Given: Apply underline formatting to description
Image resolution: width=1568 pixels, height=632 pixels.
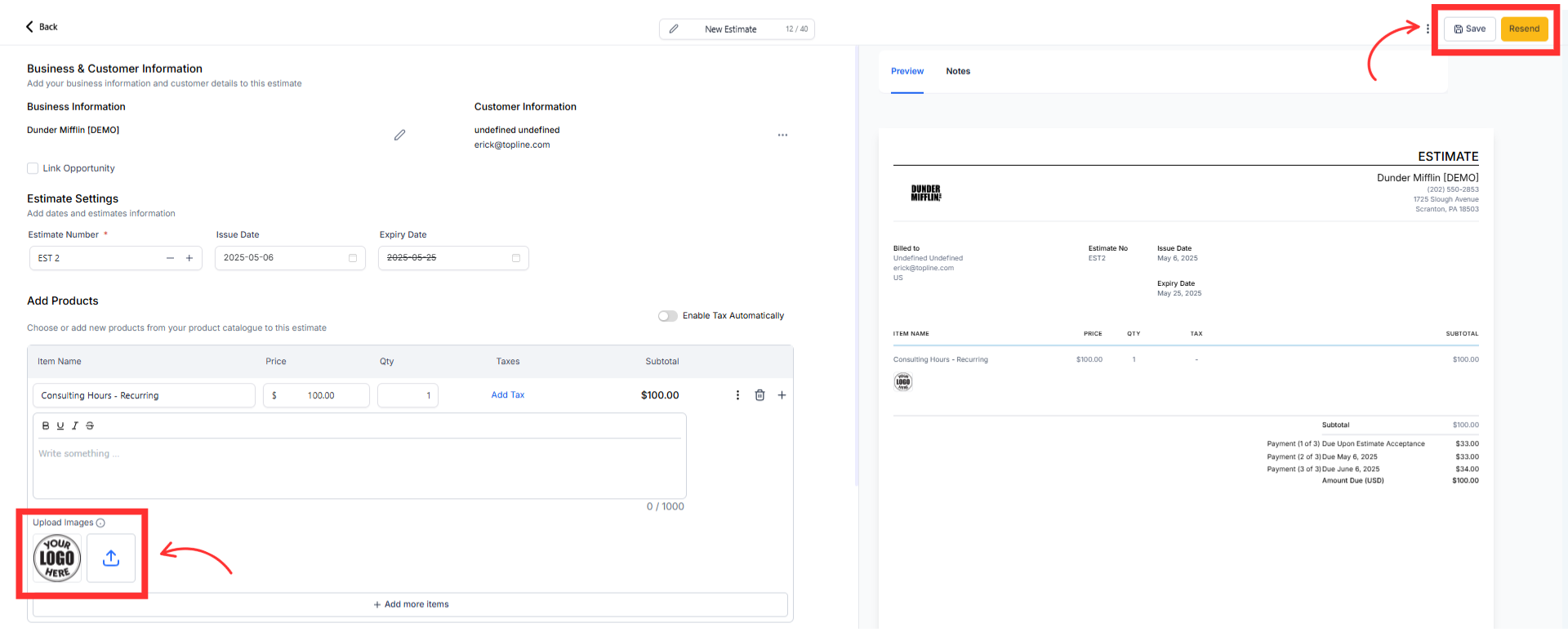Looking at the screenshot, I should (60, 425).
